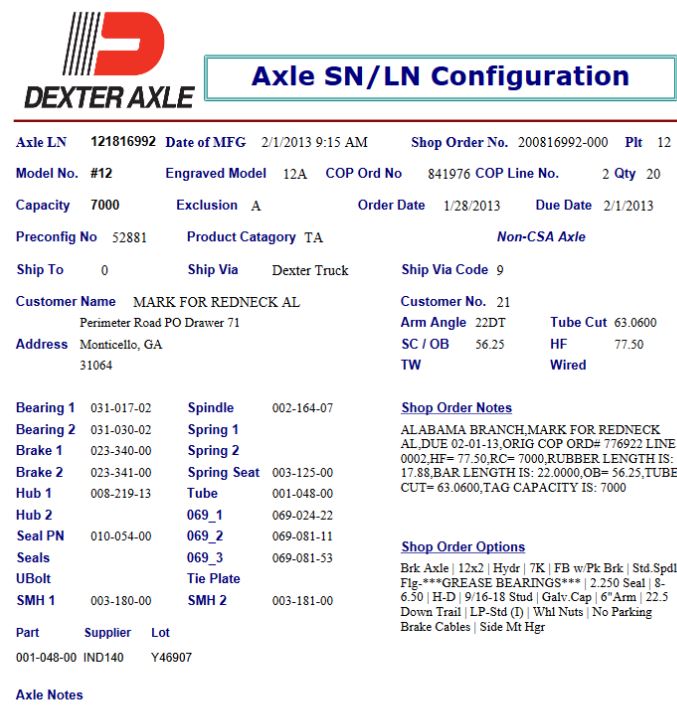Select Preconfig No value 52881

tap(129, 238)
